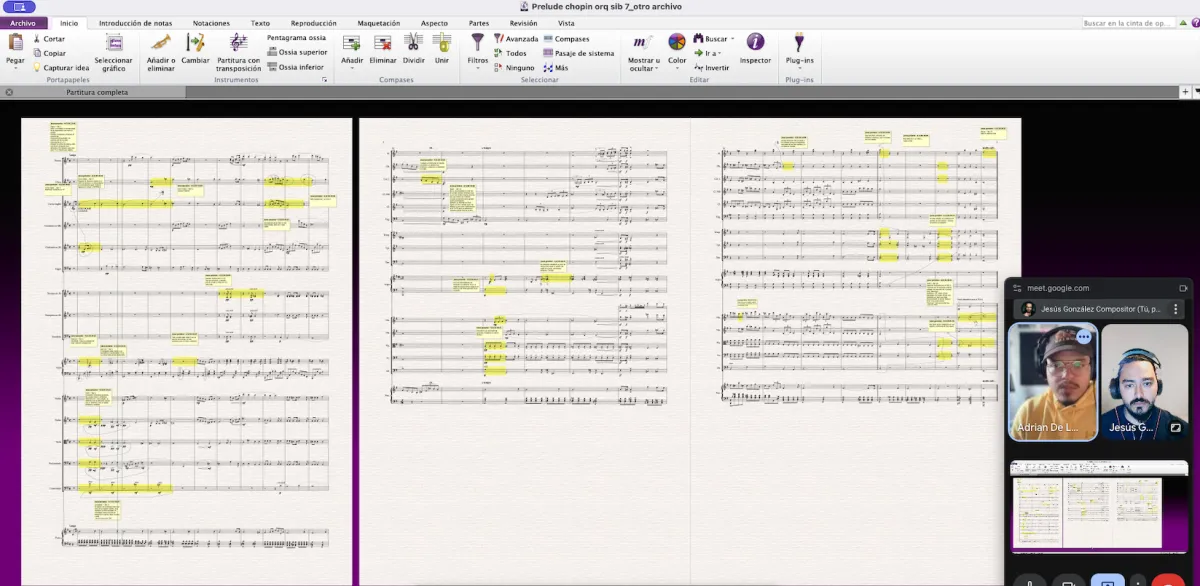This screenshot has height=586, width=1200.
Task: Expand the Plug-ins dropdown arrow
Action: point(799,69)
